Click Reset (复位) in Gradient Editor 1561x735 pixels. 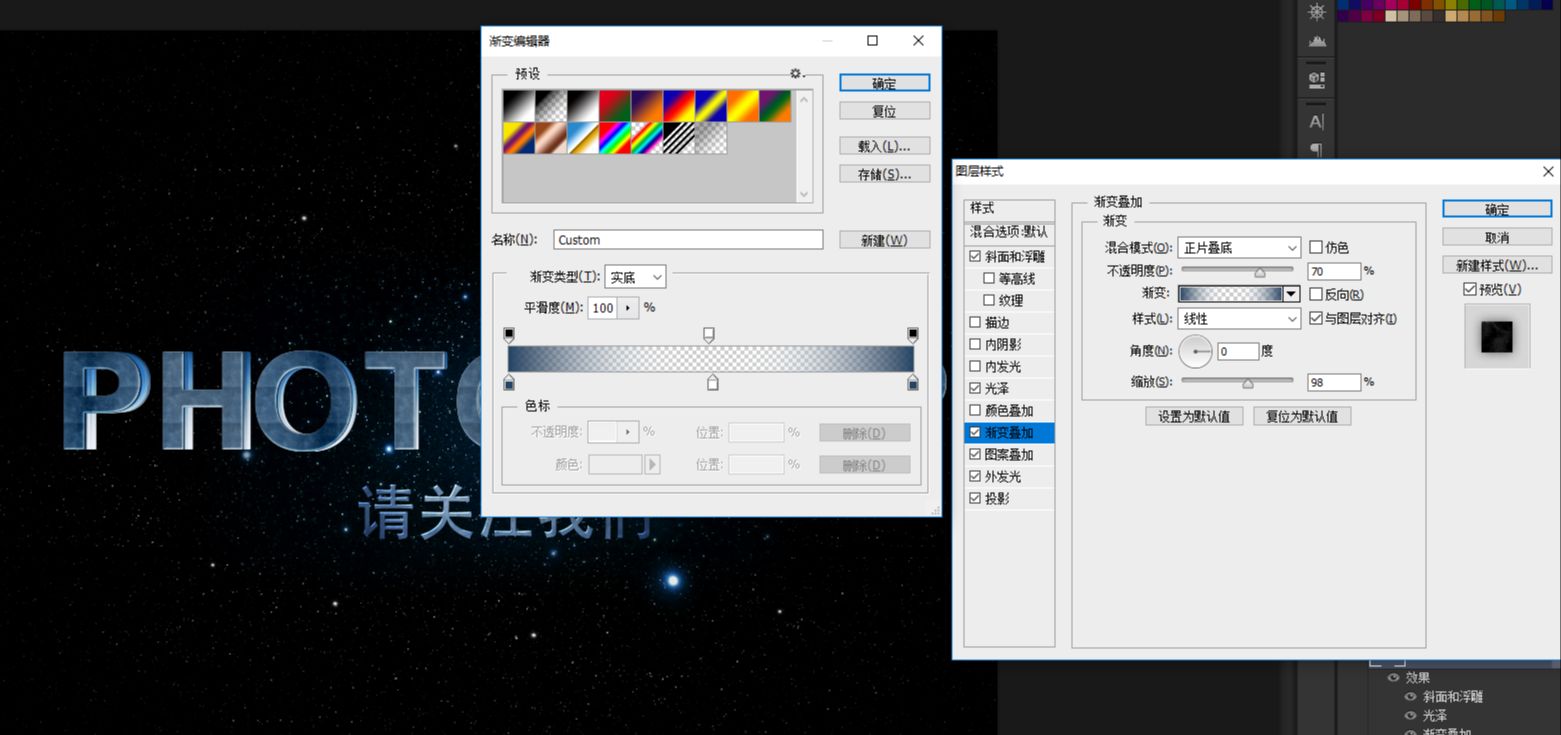pyautogui.click(x=884, y=111)
